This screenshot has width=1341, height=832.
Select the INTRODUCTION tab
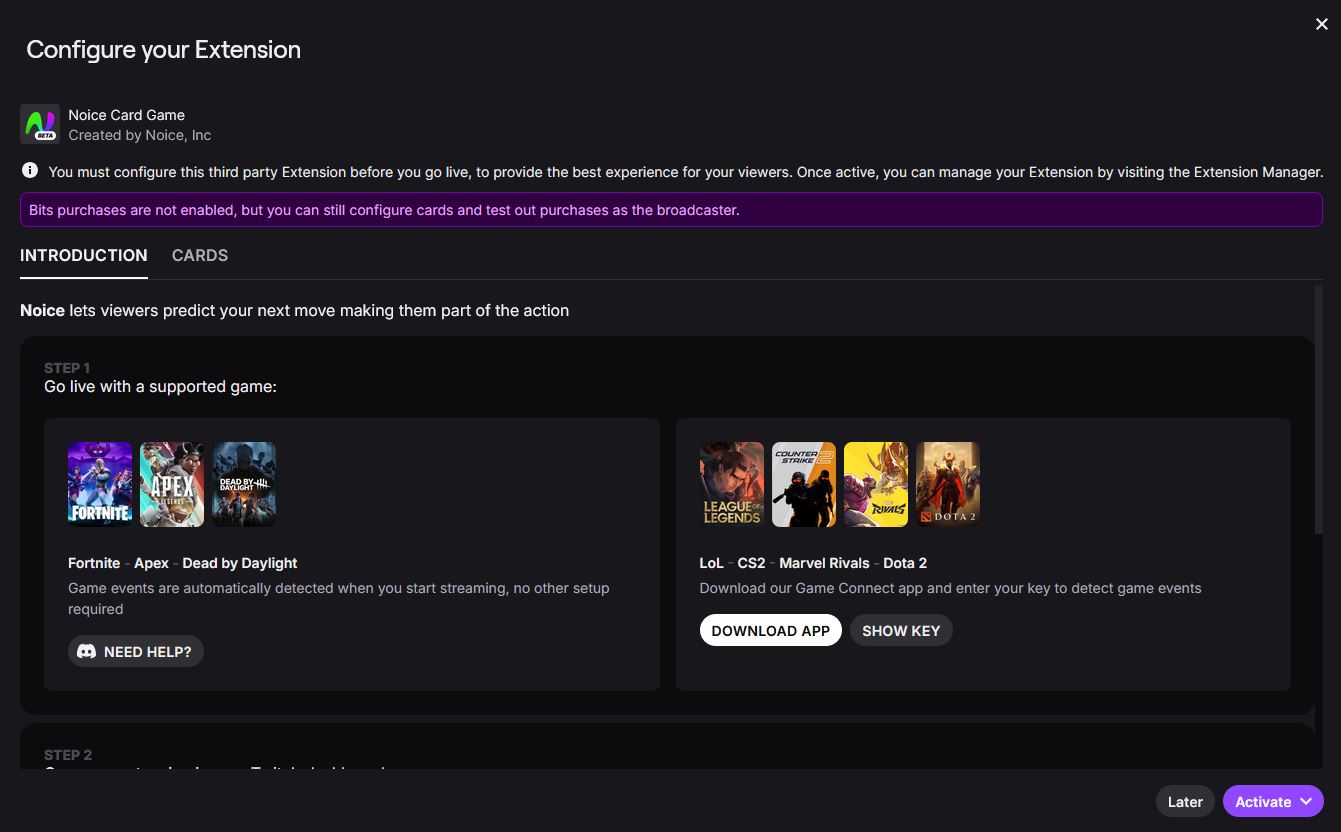point(84,256)
